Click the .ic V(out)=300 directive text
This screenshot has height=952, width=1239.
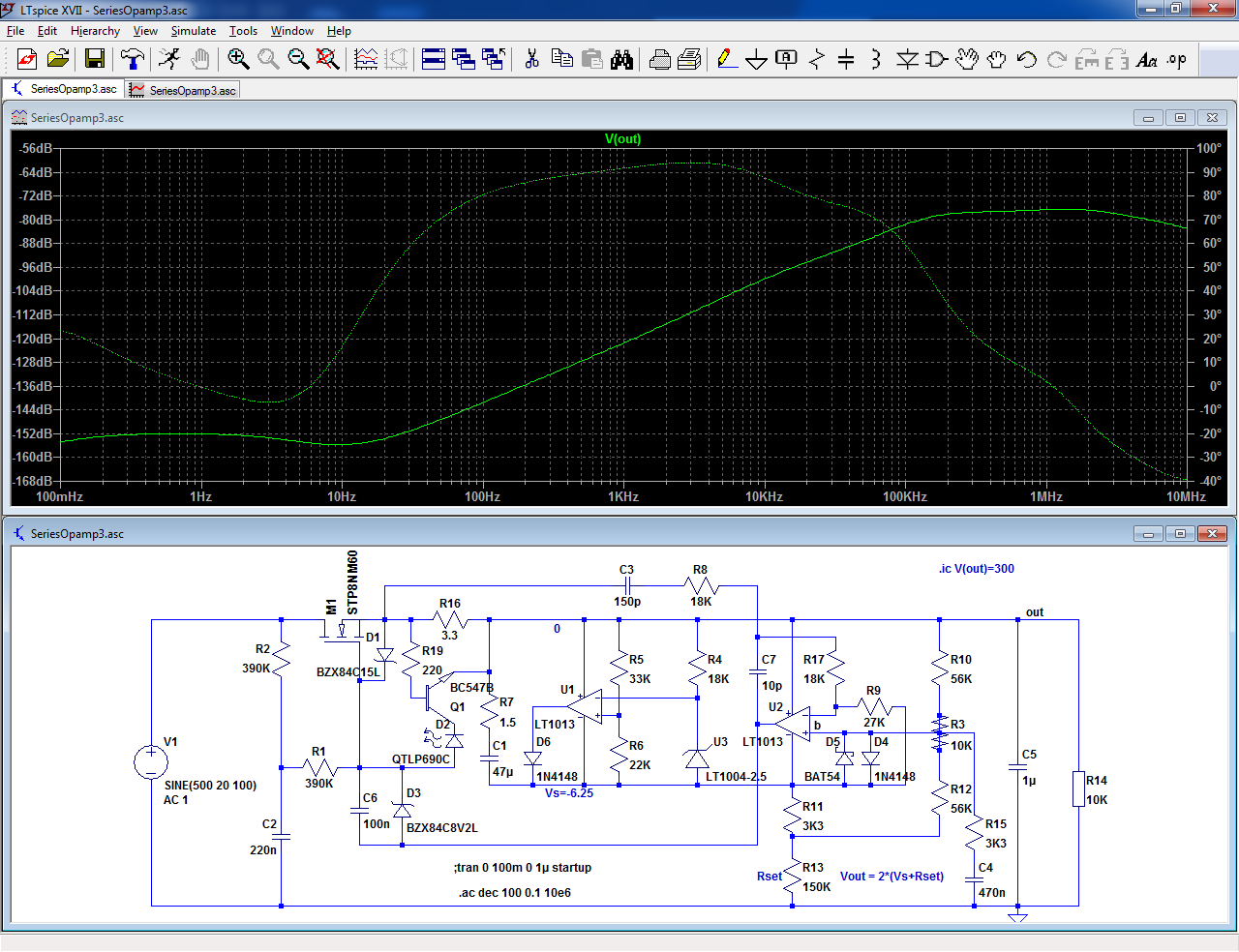977,569
